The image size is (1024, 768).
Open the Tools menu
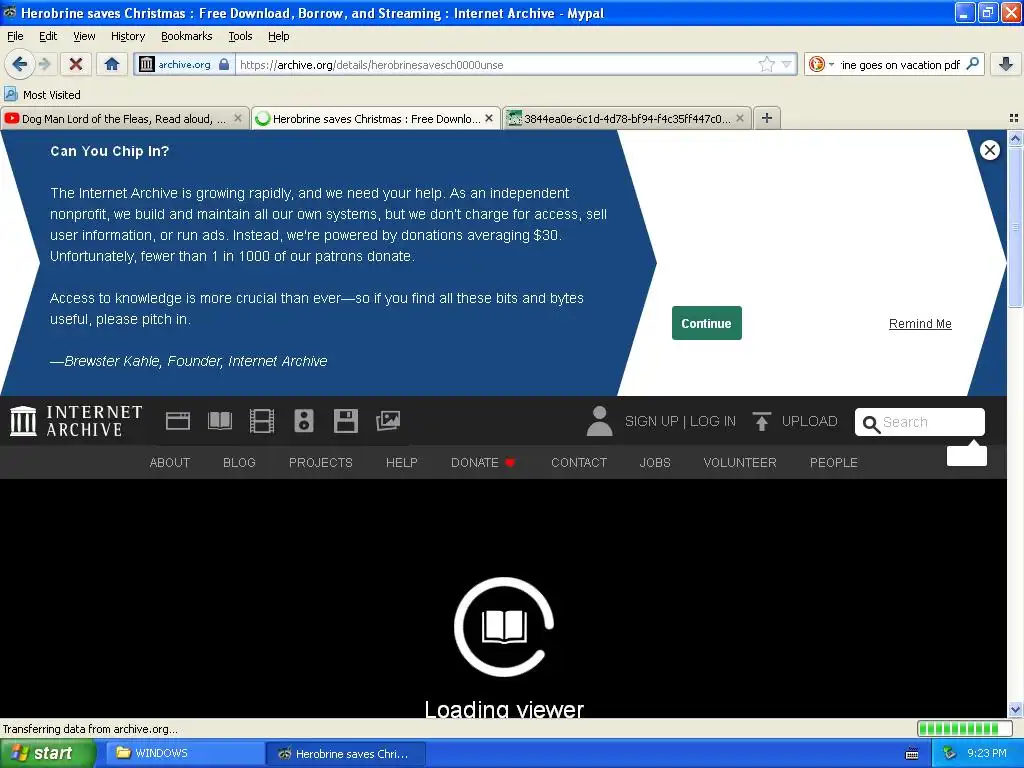pos(240,36)
